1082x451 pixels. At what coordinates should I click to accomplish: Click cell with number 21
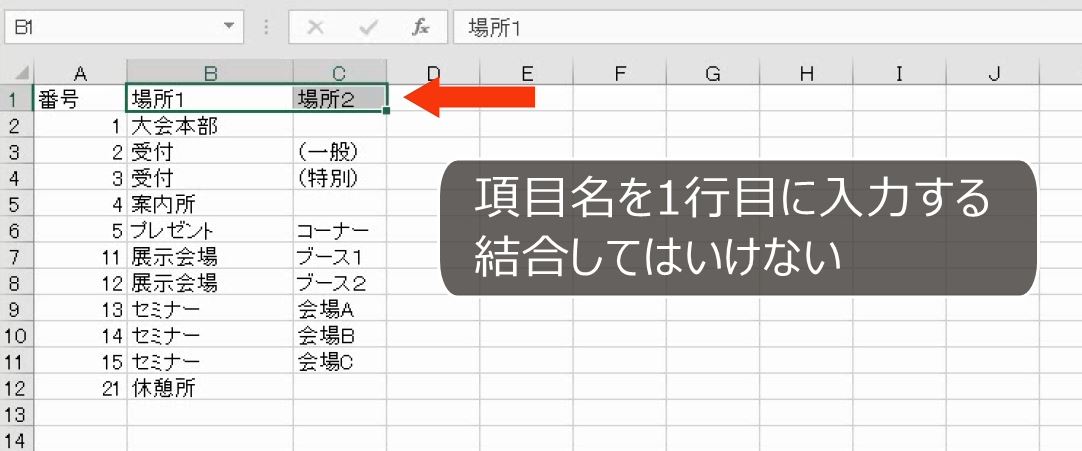80,388
